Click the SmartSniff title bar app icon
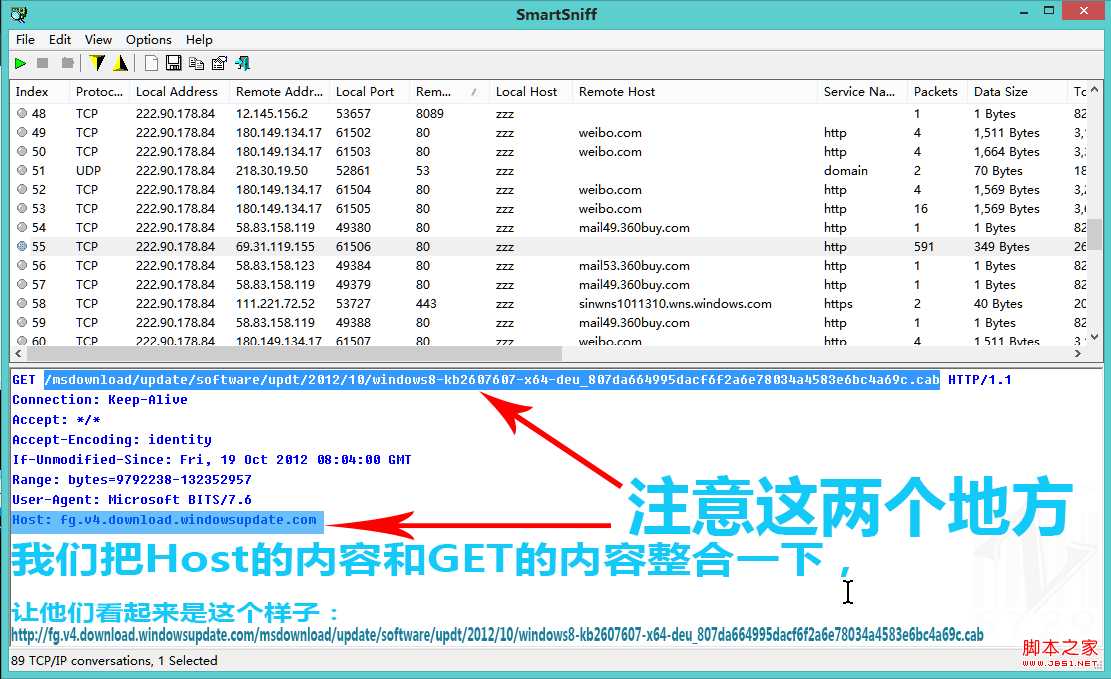 click(x=19, y=13)
